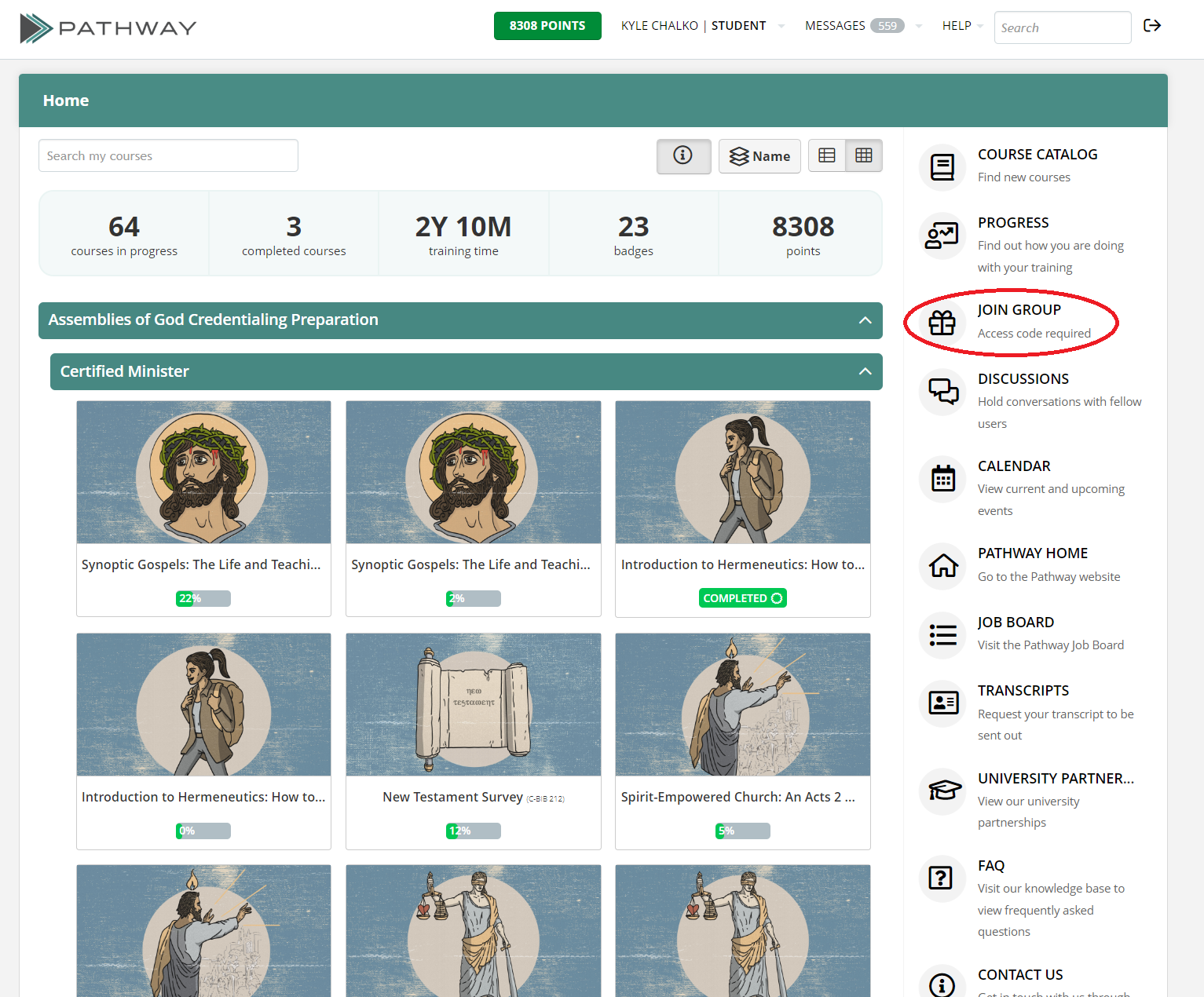Open the Help menu
1204x997 pixels.
click(x=961, y=26)
